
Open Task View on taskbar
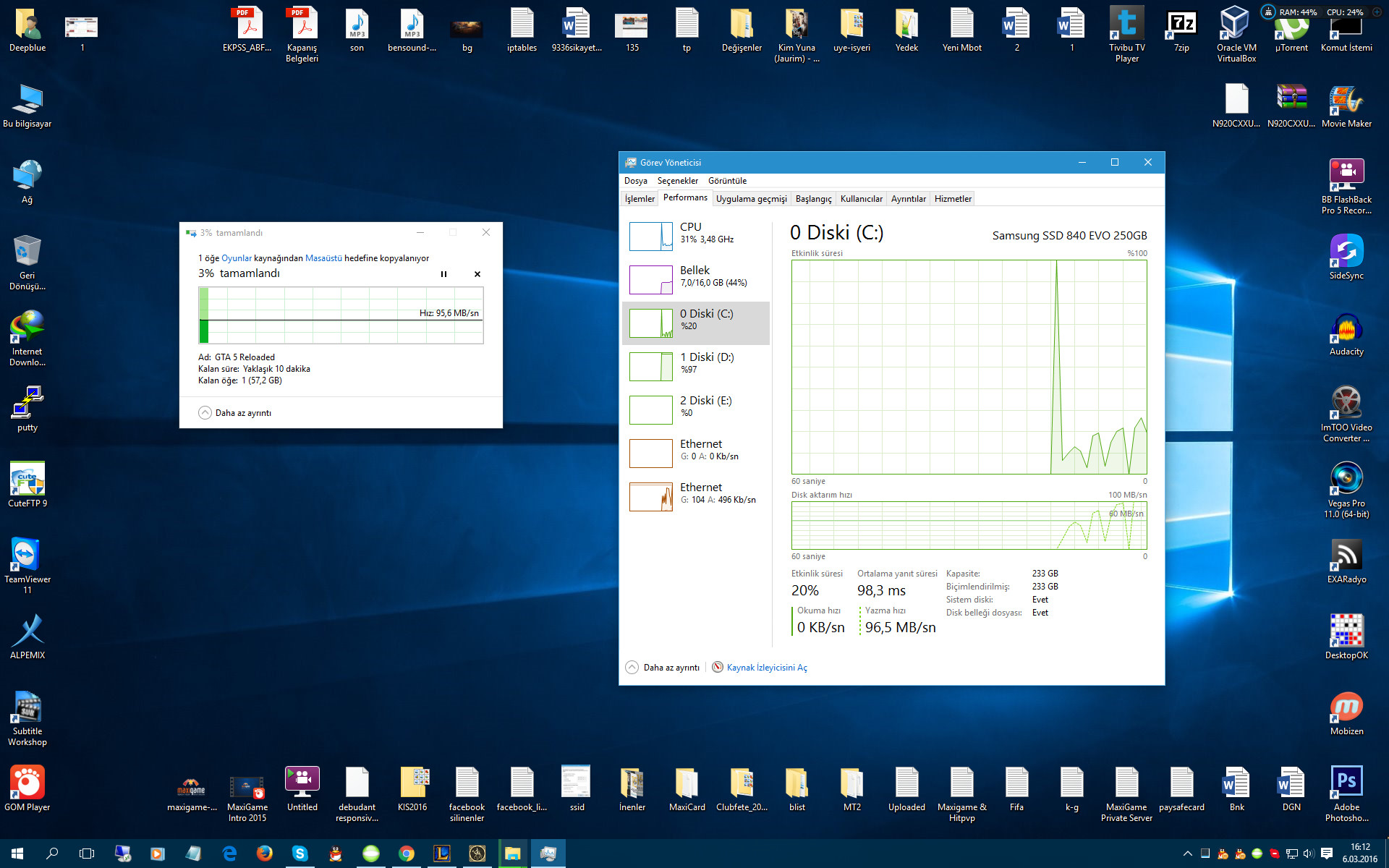pos(87,854)
